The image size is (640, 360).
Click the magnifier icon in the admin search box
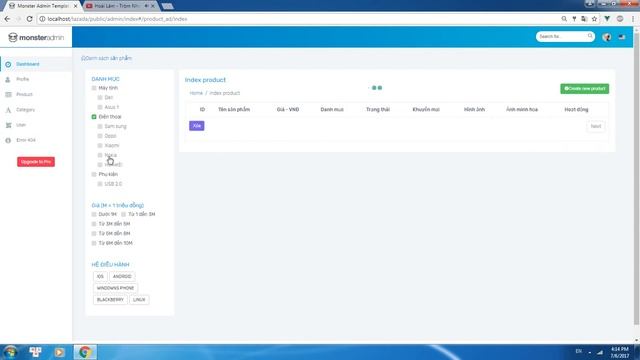tap(590, 36)
